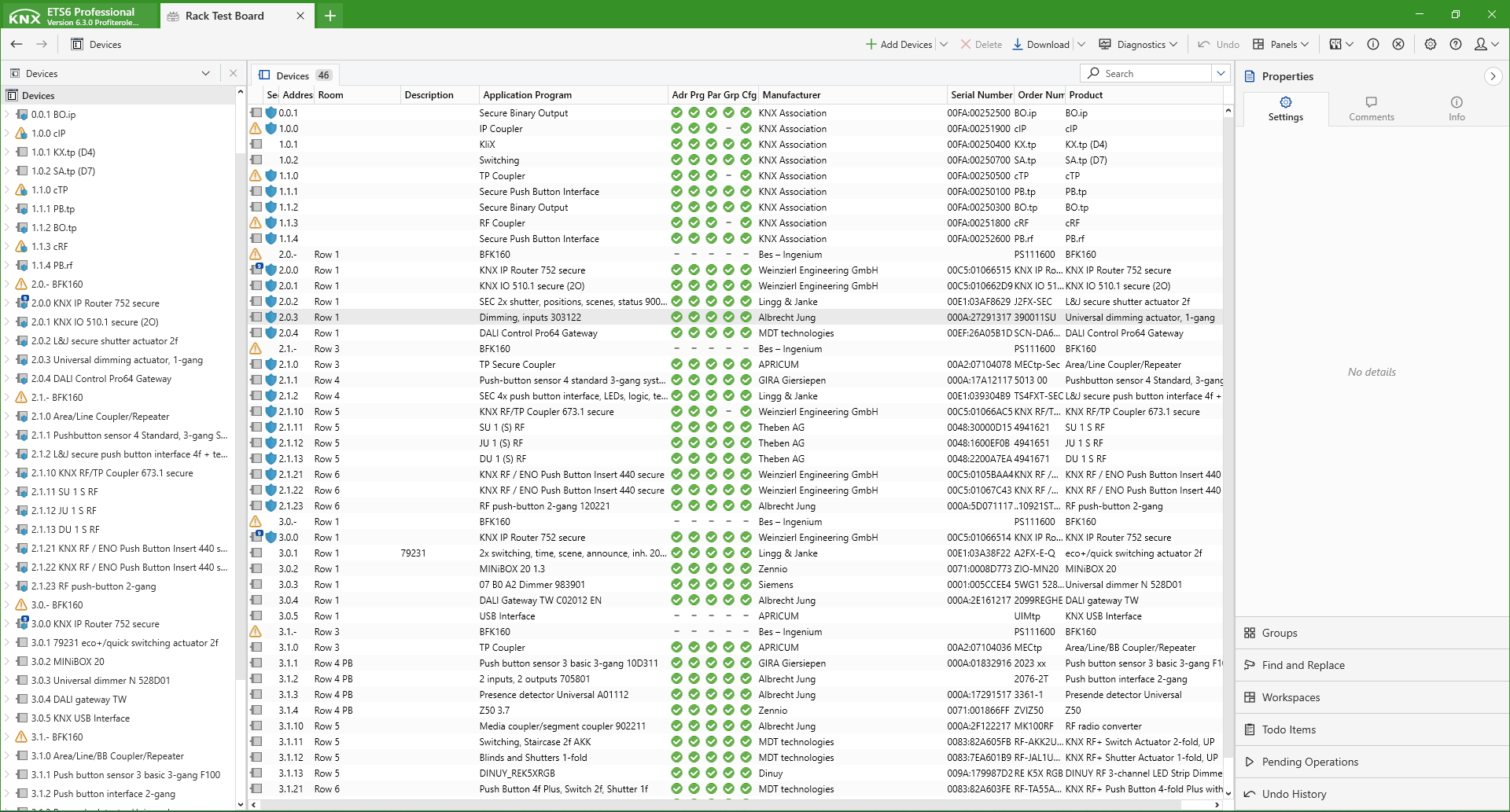Screen dimensions: 1510x812
Task: Click Cfg green check for 2.0.3 row
Action: 746,317
